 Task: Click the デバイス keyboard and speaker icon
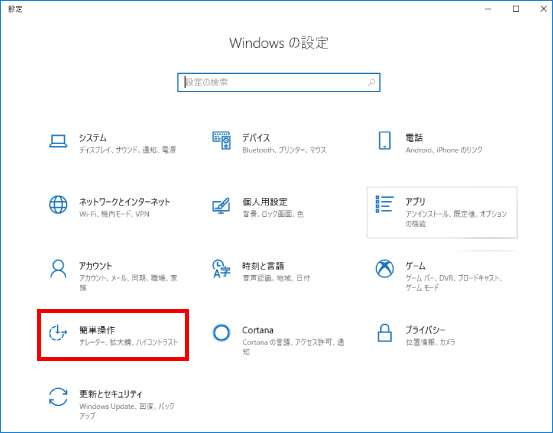pyautogui.click(x=221, y=140)
